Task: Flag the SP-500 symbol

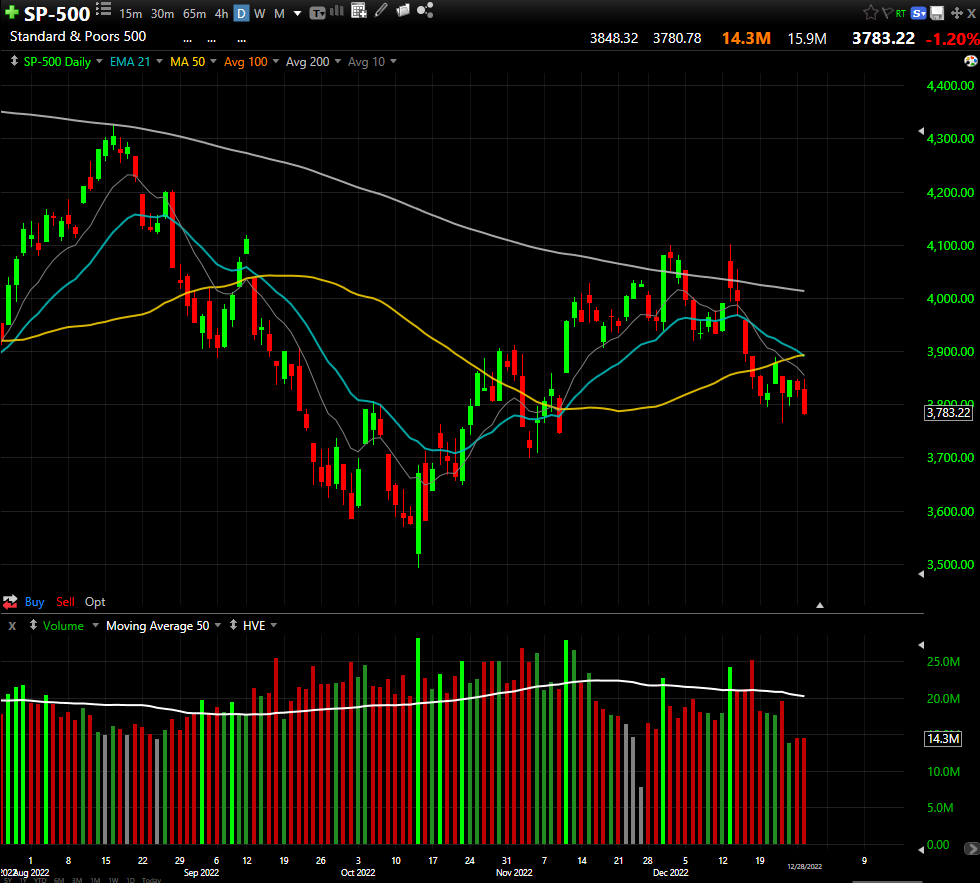Action: (x=887, y=12)
